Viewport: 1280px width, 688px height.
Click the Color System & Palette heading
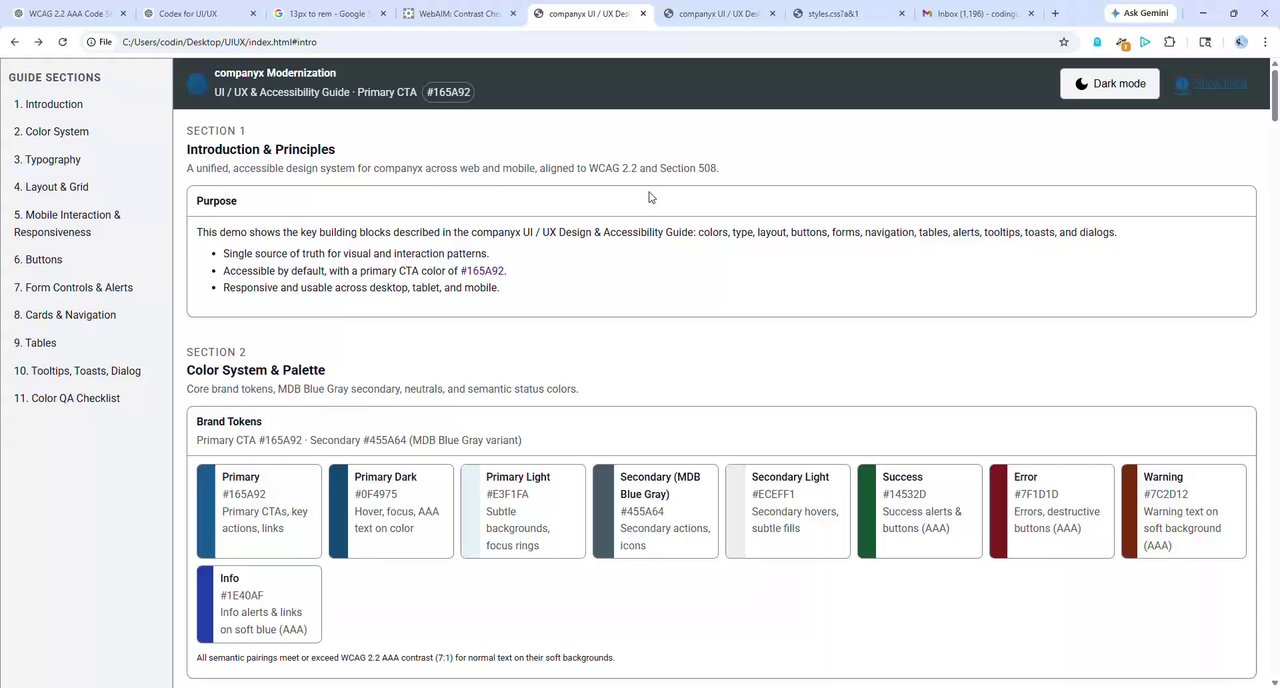(256, 370)
